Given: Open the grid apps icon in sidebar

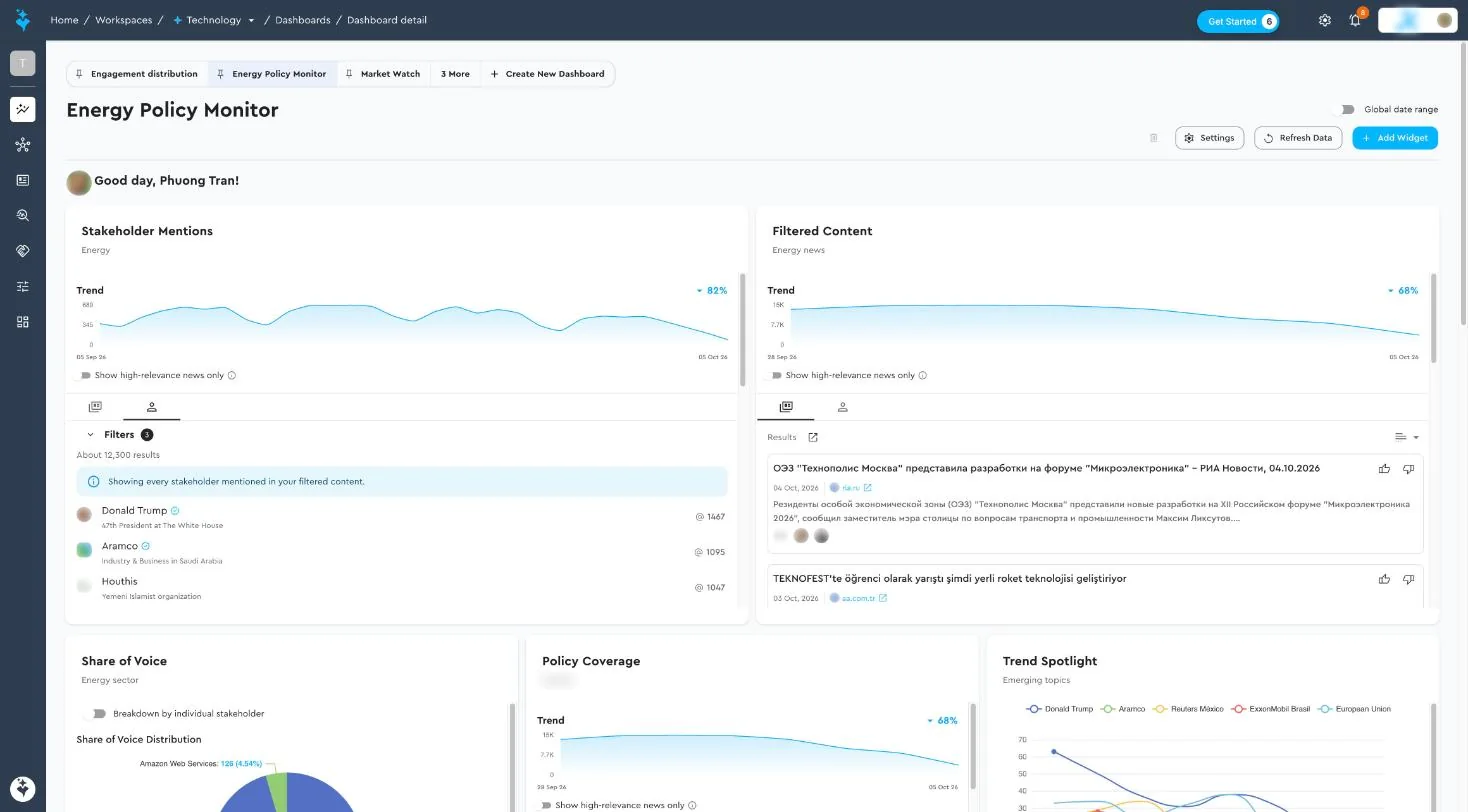Looking at the screenshot, I should pyautogui.click(x=23, y=322).
